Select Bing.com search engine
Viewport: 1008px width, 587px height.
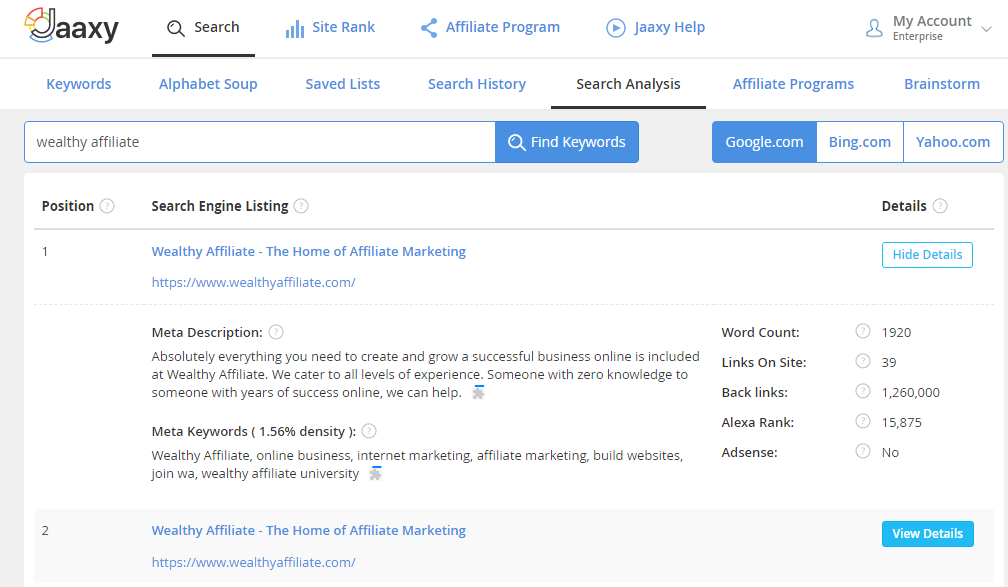860,142
